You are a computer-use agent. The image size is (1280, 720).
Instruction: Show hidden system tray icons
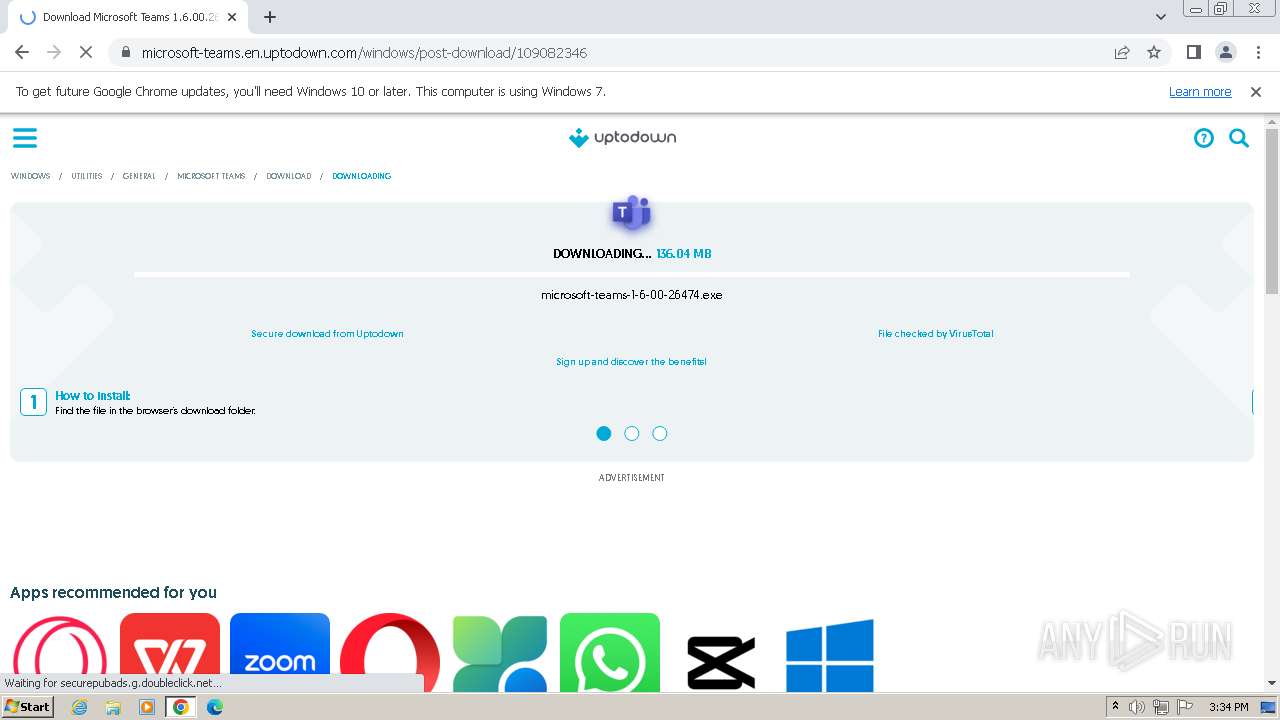[1115, 707]
